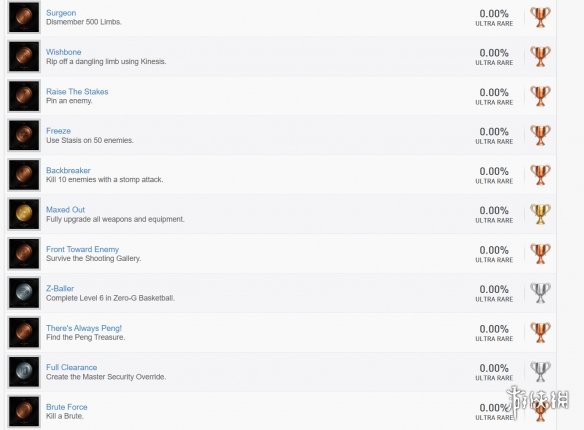The height and width of the screenshot is (430, 584).
Task: Open the Full Clearance trophy link
Action: tap(72, 367)
